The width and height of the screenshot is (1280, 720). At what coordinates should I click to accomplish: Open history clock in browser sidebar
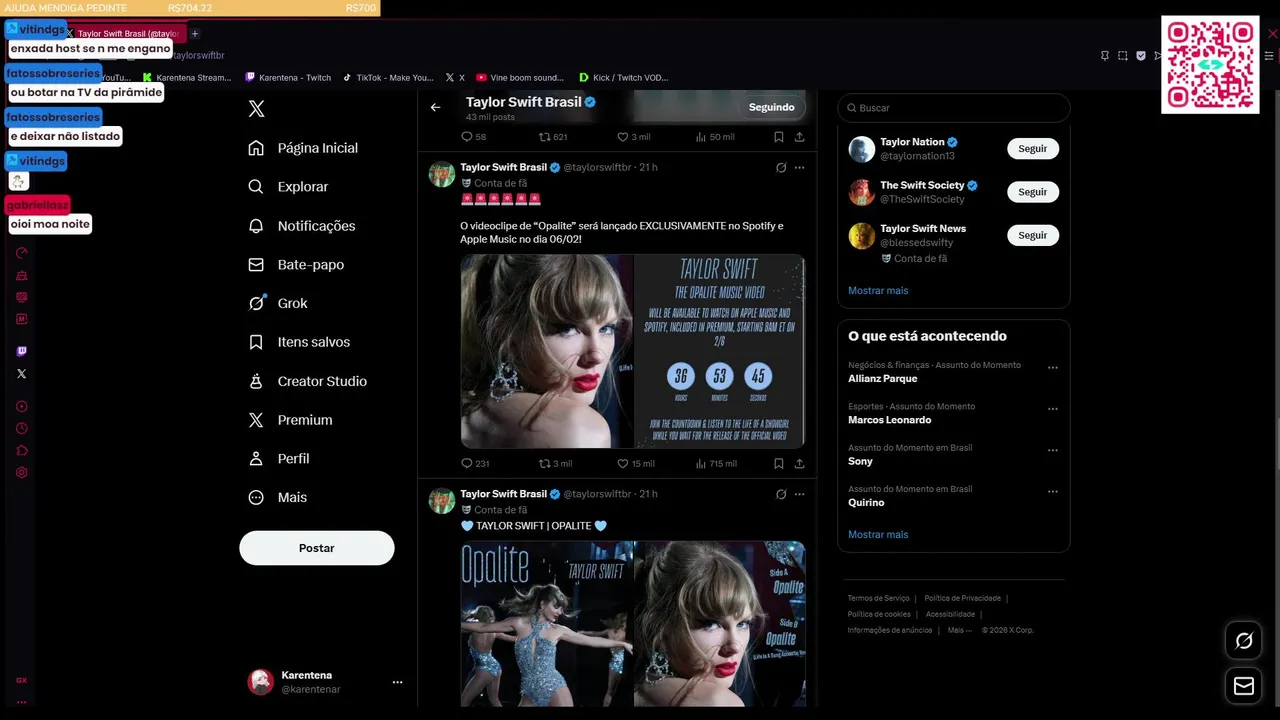tap(22, 428)
